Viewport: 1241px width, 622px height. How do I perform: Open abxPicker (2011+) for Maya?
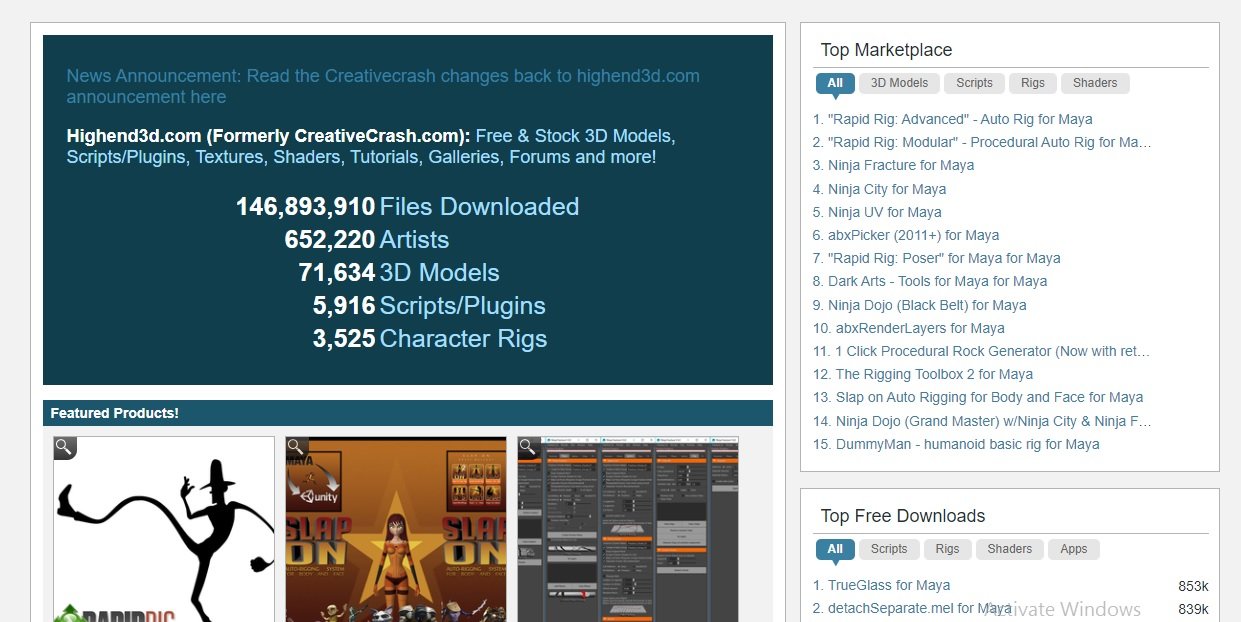coord(914,235)
